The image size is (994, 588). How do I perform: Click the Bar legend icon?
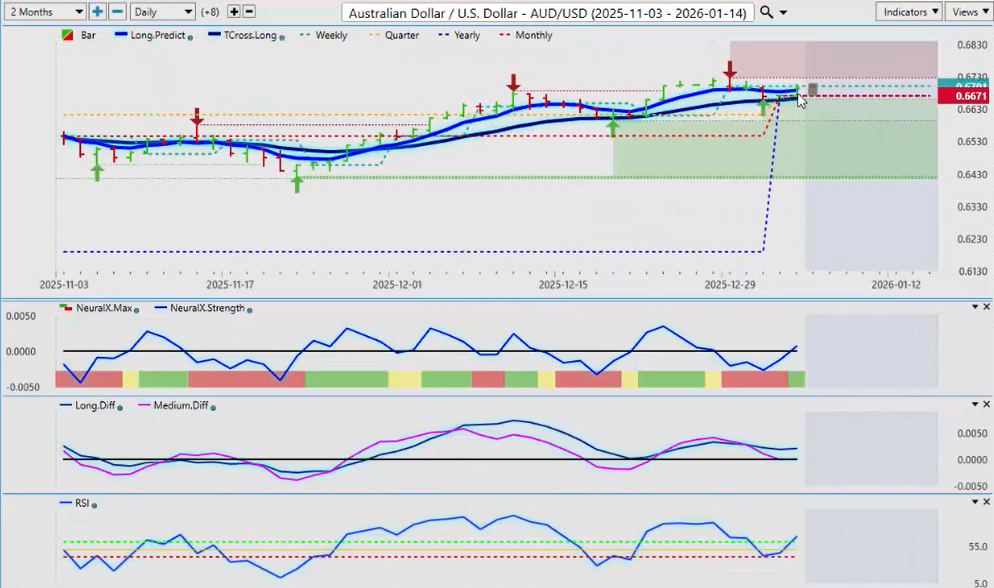(67, 35)
